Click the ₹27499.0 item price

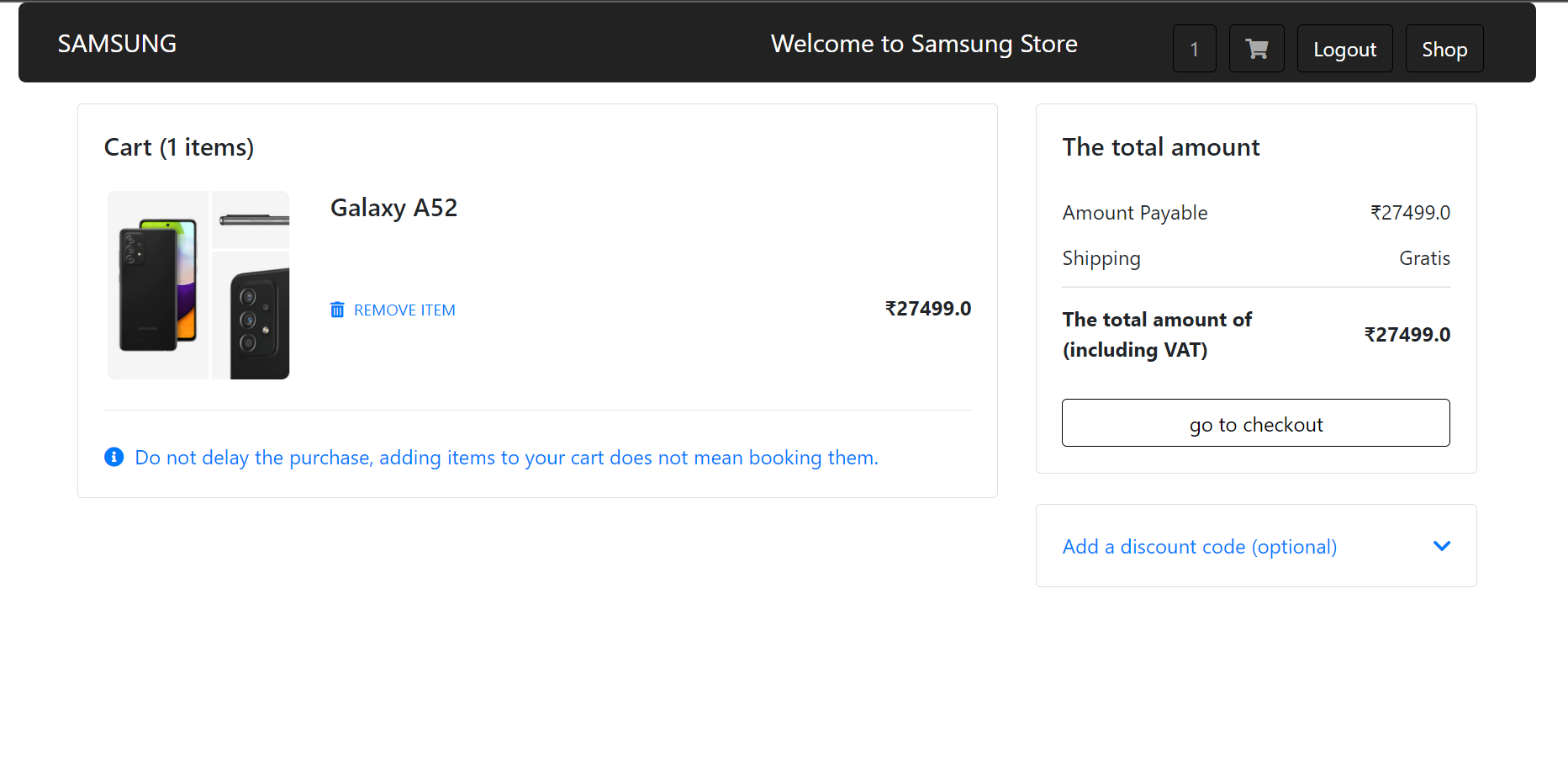tap(928, 308)
